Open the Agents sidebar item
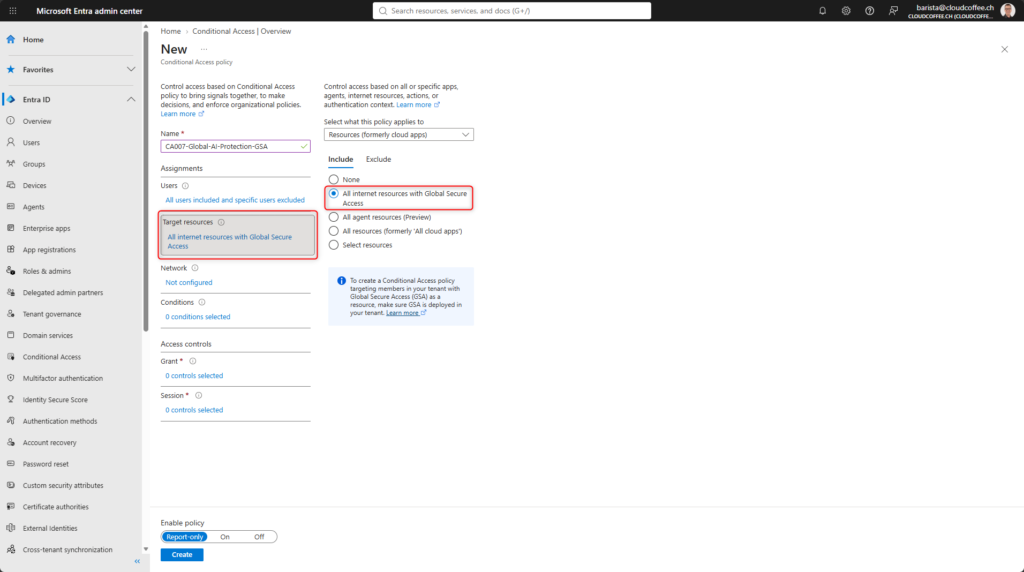 click(x=33, y=207)
